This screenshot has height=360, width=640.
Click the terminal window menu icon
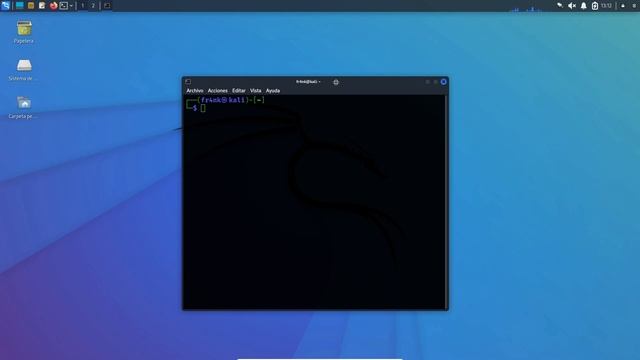(188, 82)
